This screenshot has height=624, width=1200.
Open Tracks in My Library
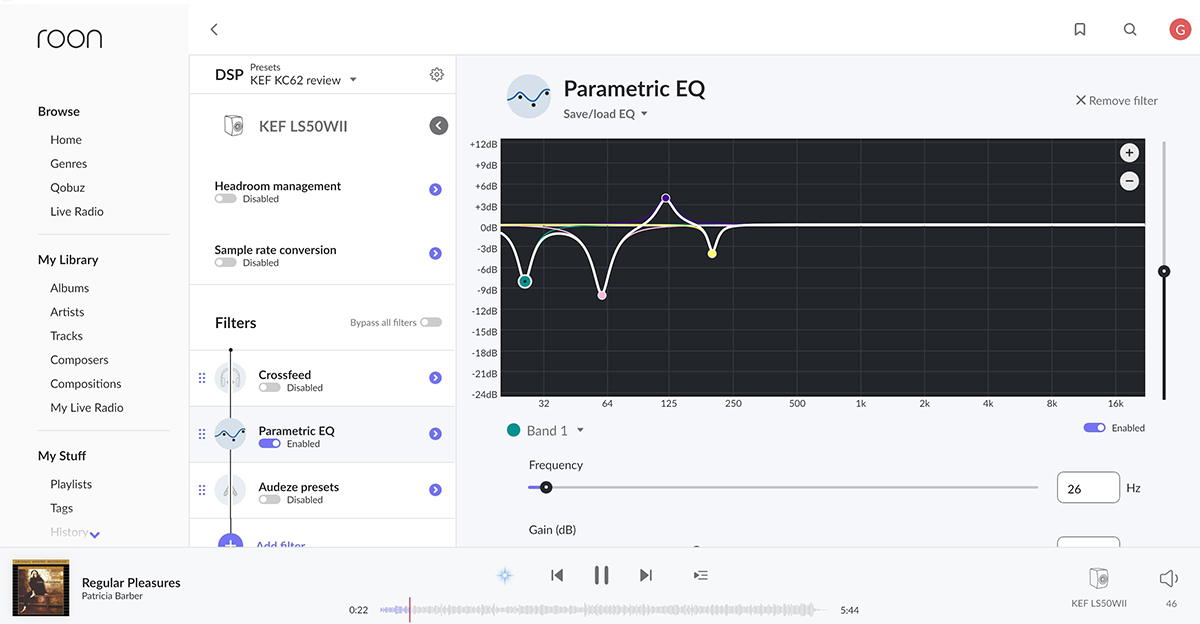click(67, 336)
